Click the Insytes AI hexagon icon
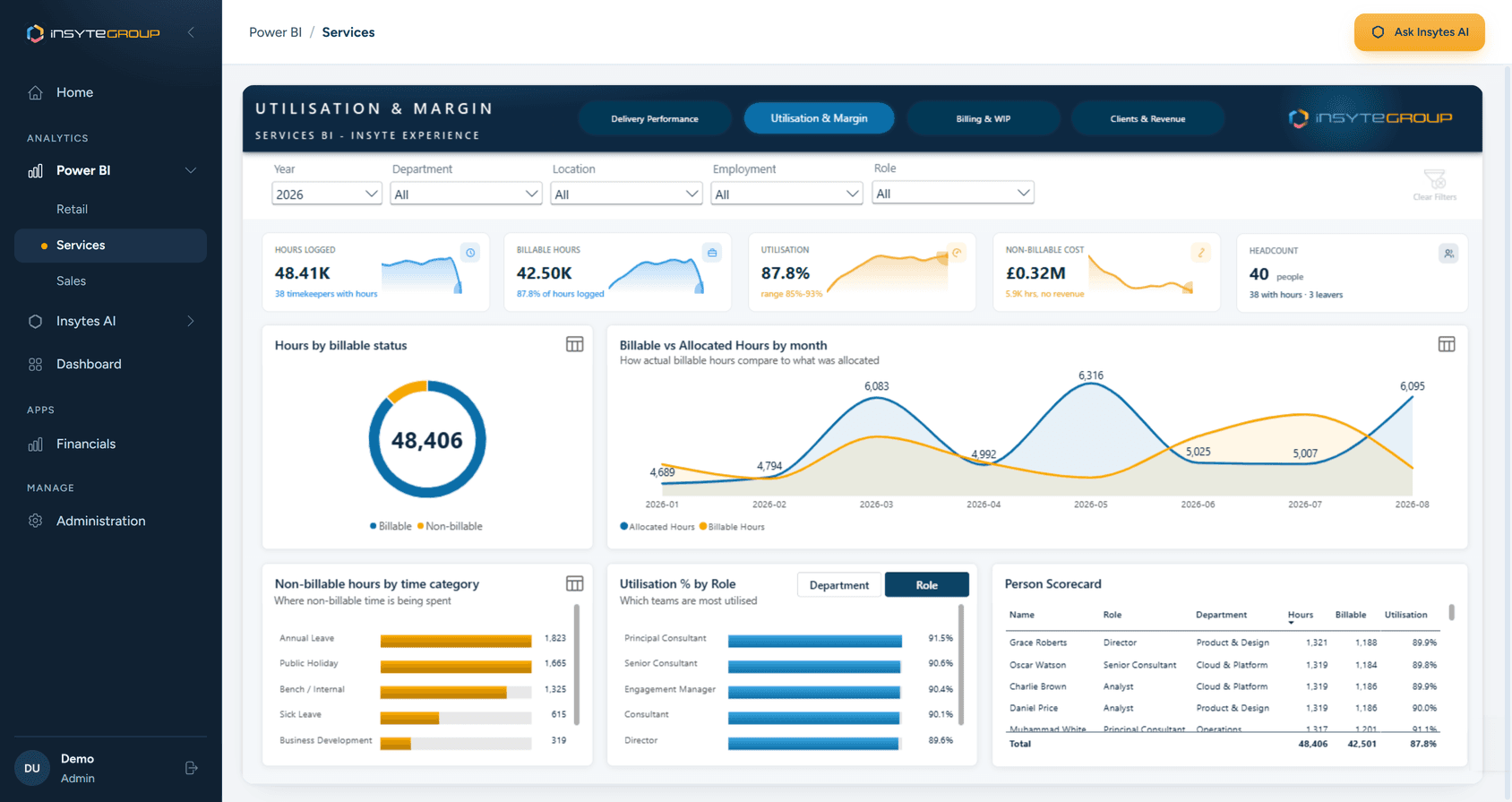 (35, 321)
